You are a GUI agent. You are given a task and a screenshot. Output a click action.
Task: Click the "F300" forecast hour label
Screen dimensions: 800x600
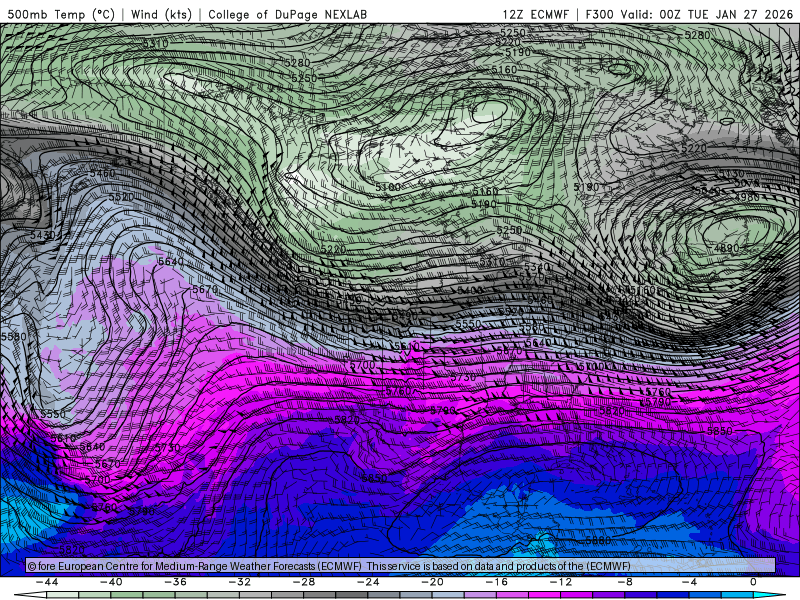(599, 14)
